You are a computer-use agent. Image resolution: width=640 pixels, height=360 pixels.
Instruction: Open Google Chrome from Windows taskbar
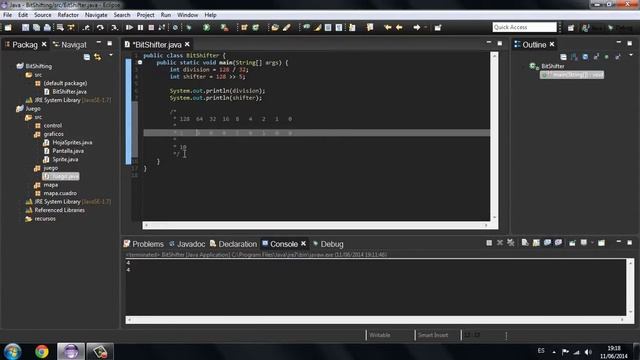point(42,351)
